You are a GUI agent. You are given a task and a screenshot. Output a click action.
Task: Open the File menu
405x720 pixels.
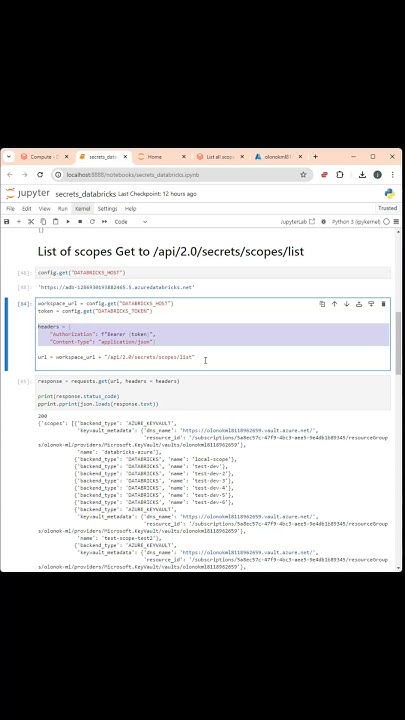point(11,208)
